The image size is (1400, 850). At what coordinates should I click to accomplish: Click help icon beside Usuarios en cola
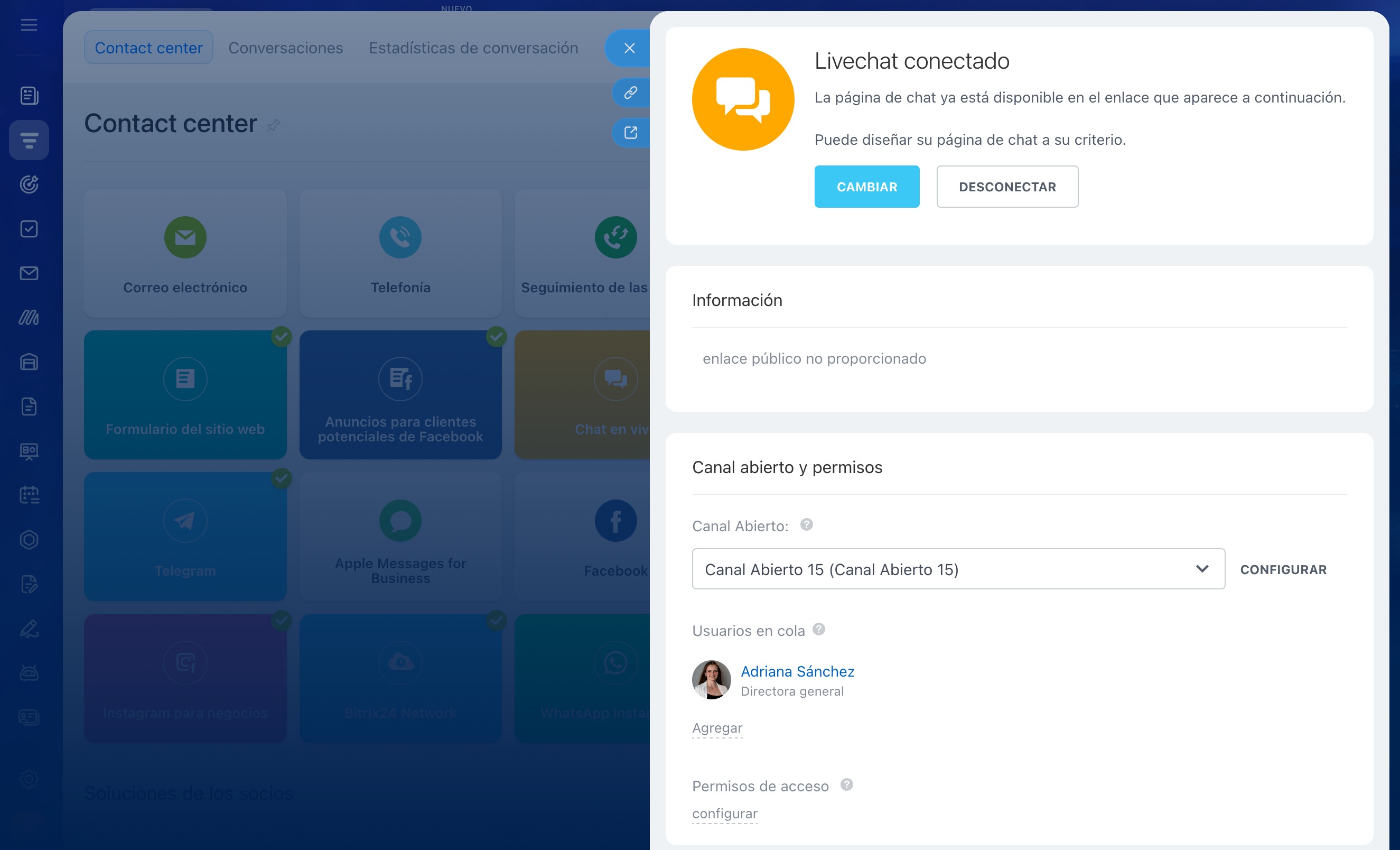pyautogui.click(x=818, y=629)
